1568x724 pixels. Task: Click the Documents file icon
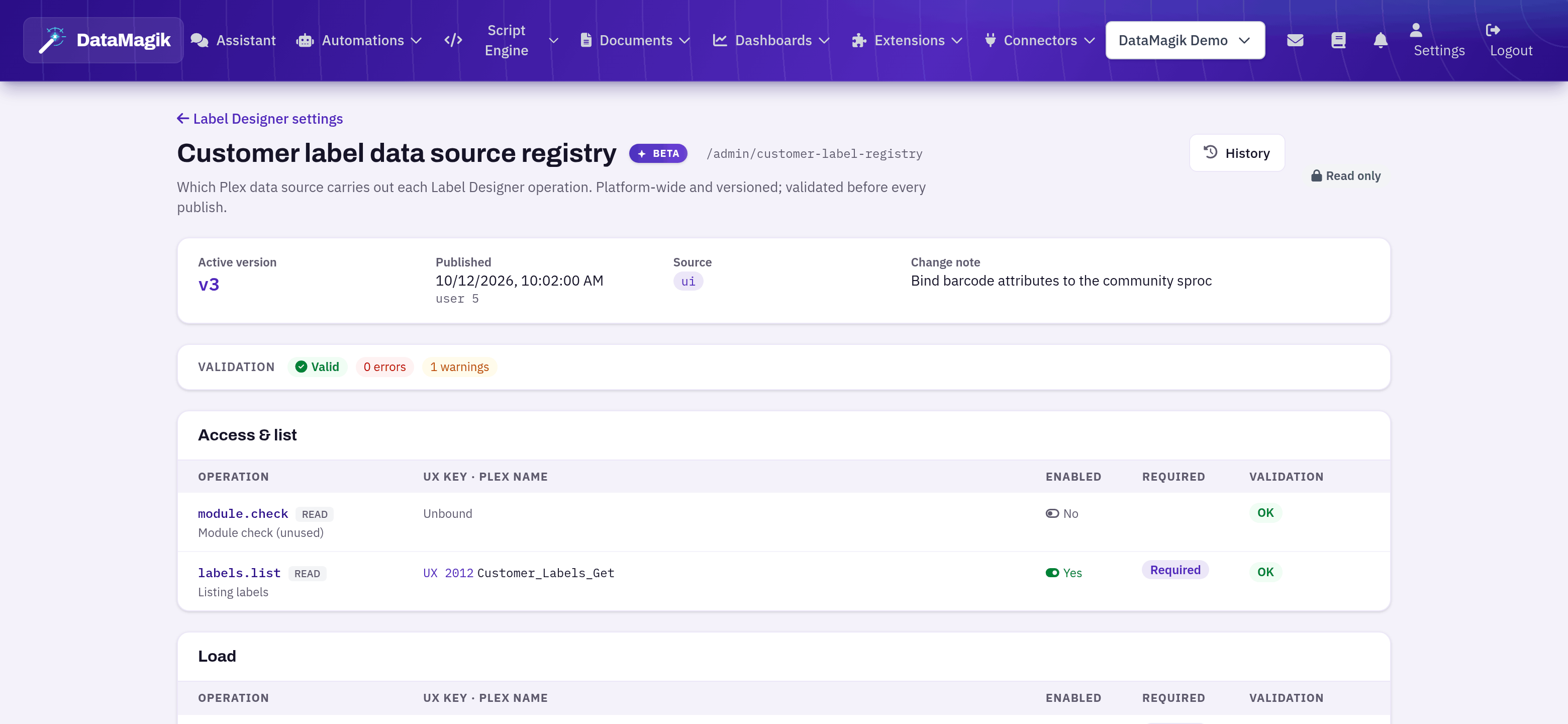pos(586,40)
